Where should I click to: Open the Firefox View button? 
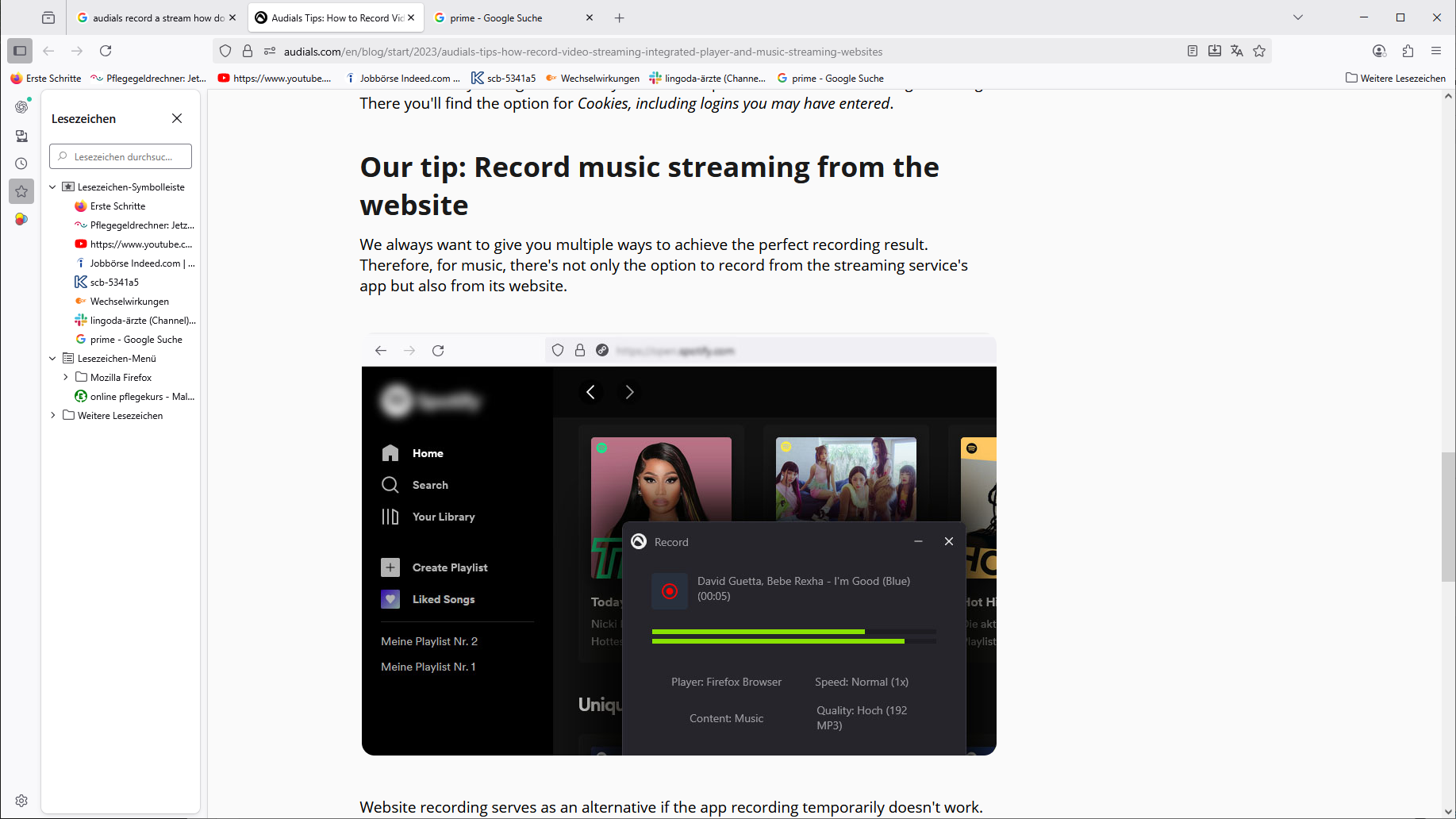[x=48, y=17]
